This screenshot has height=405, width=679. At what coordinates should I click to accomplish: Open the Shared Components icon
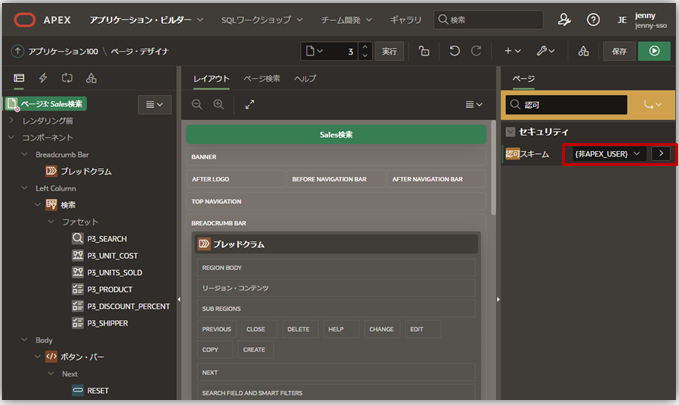584,51
